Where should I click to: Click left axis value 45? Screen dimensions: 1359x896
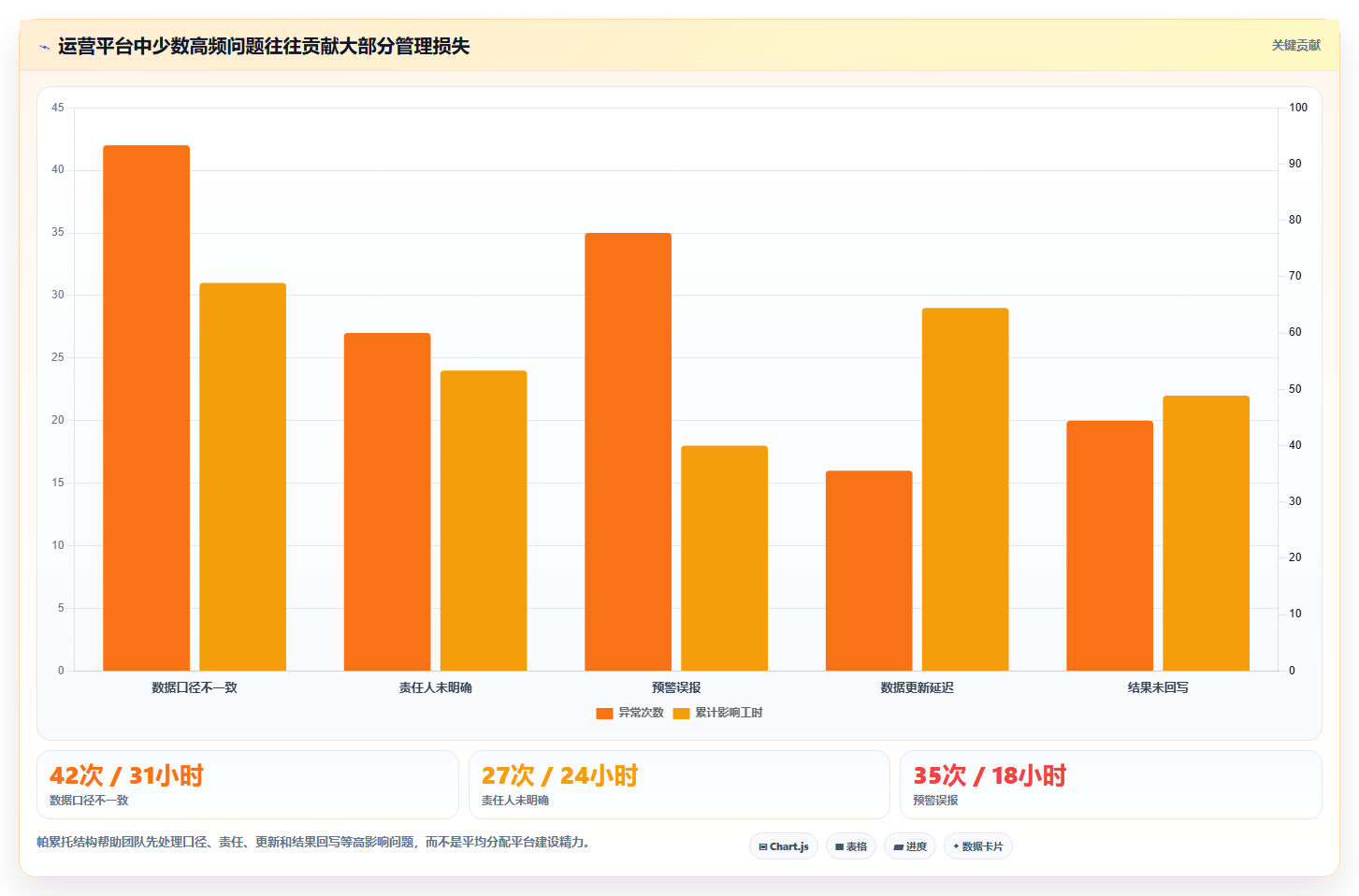58,108
